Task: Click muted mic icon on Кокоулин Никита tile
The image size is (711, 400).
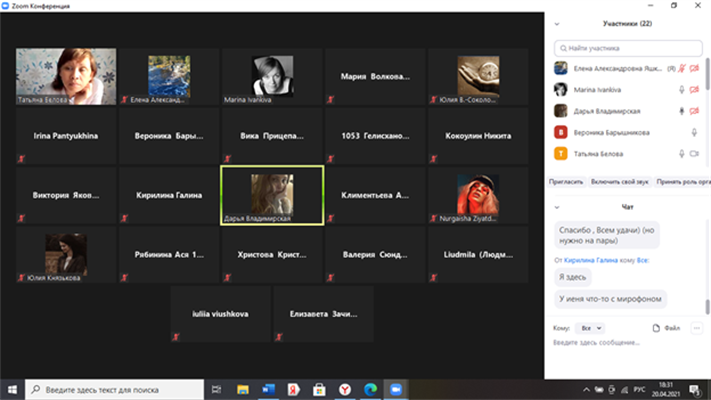Action: (433, 159)
